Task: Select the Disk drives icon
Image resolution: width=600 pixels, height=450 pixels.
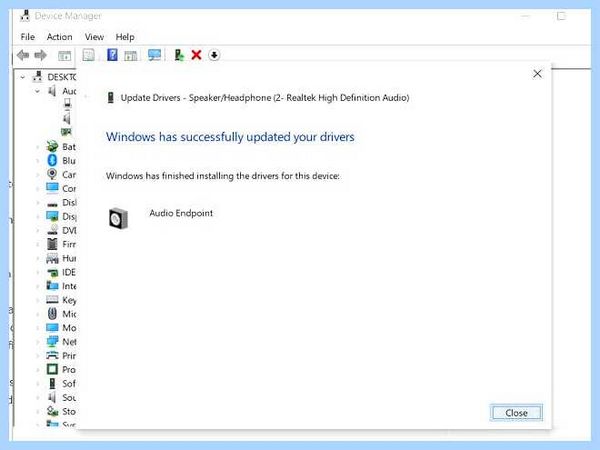Action: click(x=52, y=204)
